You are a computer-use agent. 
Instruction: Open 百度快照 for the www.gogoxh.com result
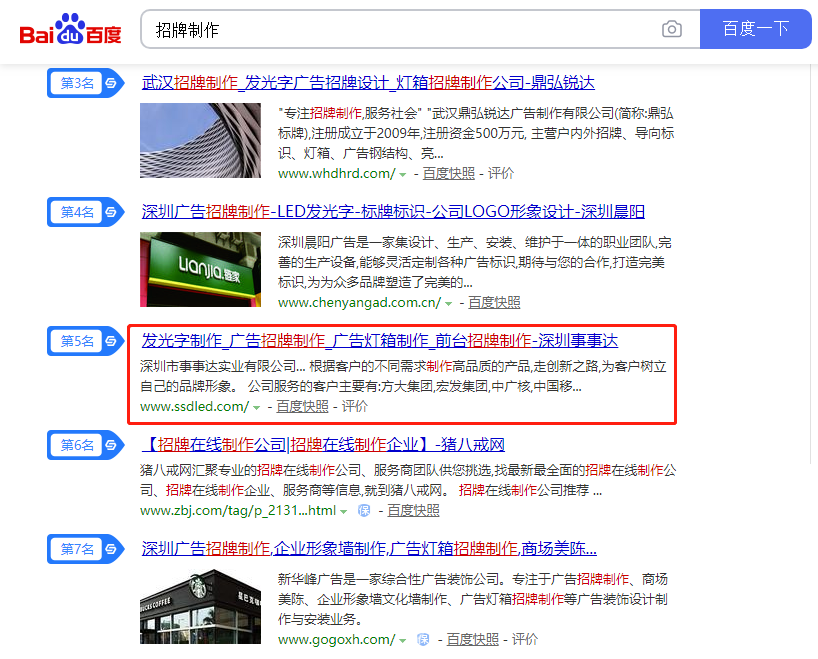473,639
